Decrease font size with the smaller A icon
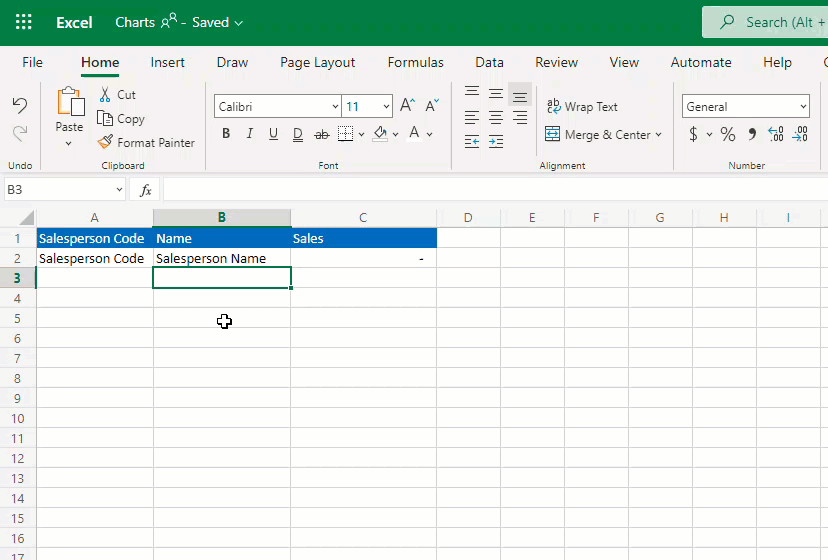Viewport: 828px width, 560px height. point(432,106)
